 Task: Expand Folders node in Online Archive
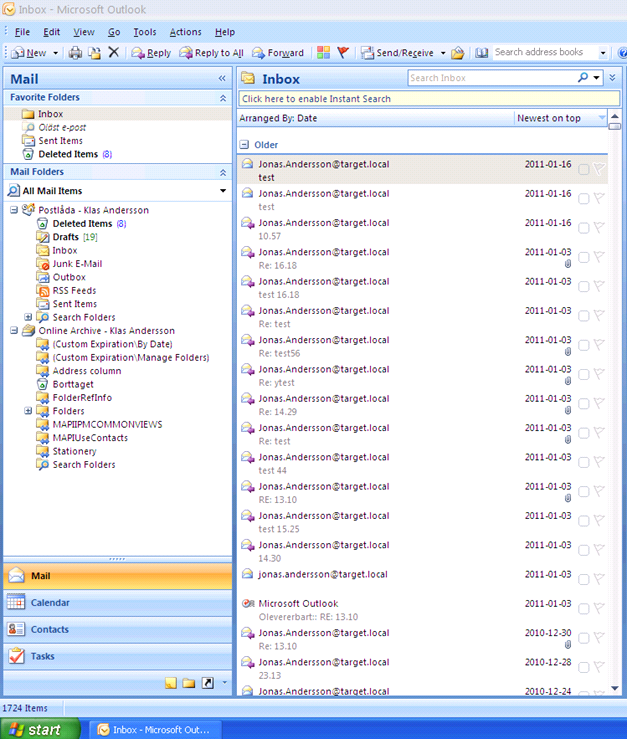tap(28, 411)
